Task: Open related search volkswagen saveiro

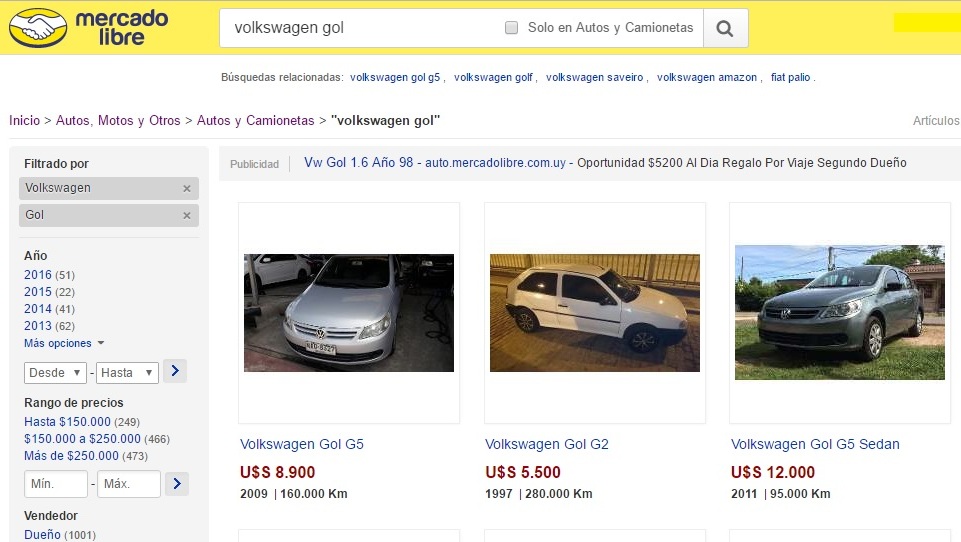Action: 594,77
